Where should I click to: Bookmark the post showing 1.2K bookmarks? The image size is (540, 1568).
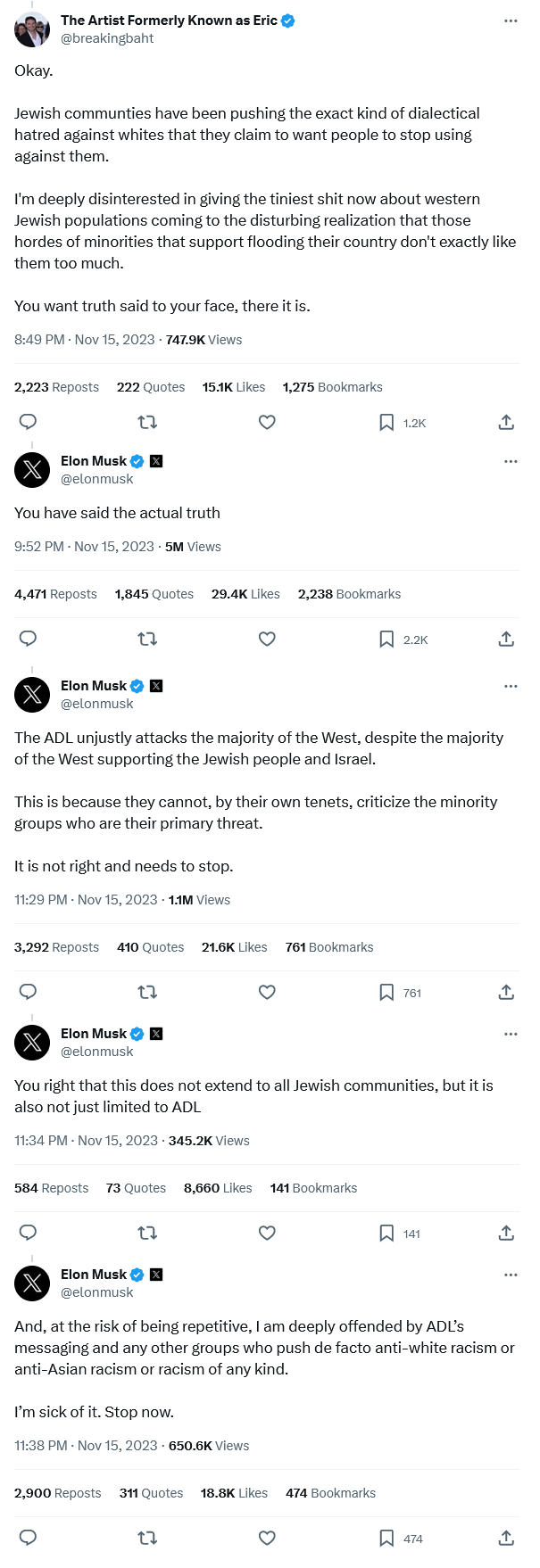click(x=386, y=422)
